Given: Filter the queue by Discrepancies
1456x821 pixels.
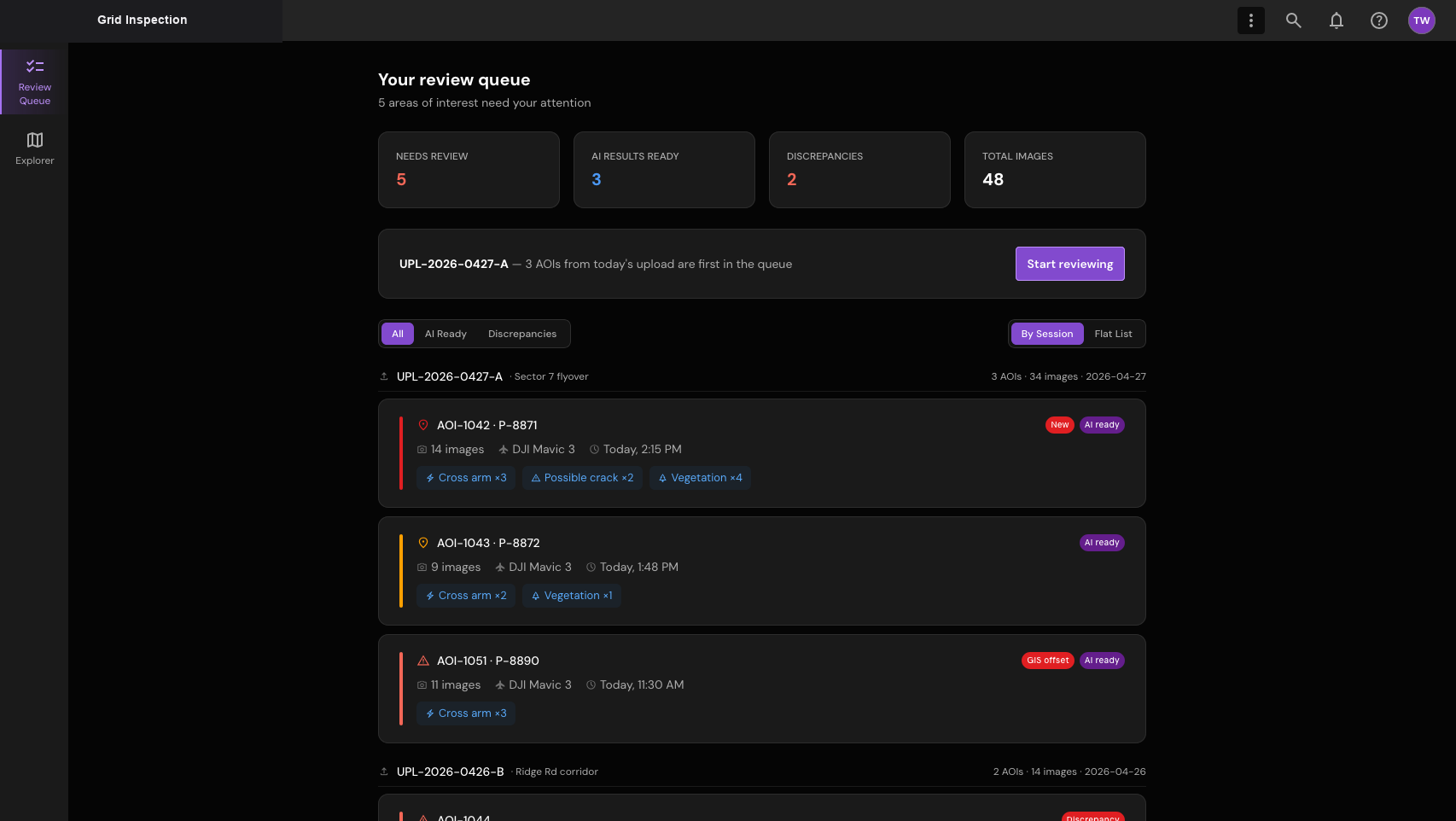Looking at the screenshot, I should pyautogui.click(x=522, y=334).
